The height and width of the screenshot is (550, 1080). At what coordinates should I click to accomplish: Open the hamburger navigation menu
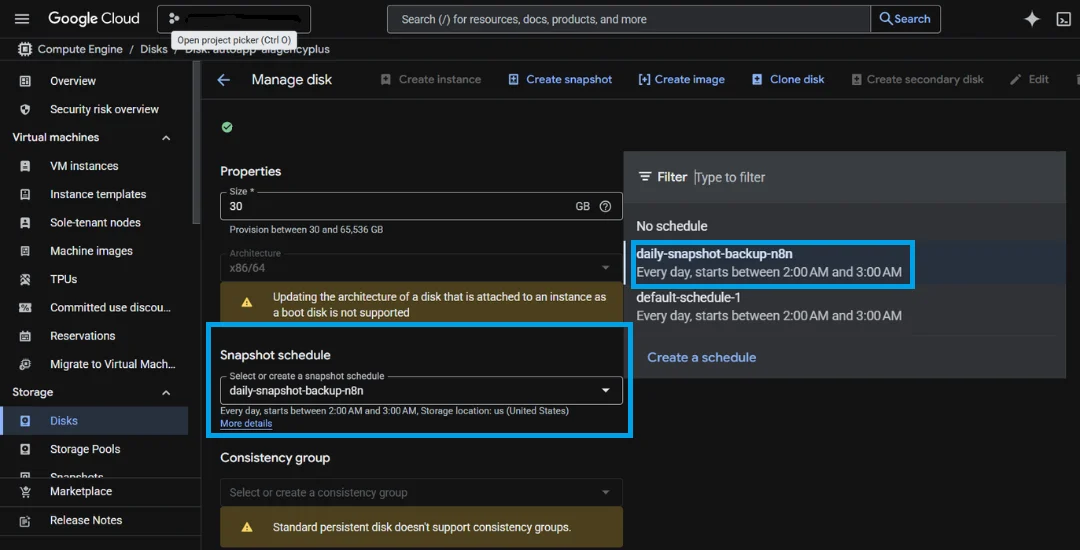coord(22,19)
